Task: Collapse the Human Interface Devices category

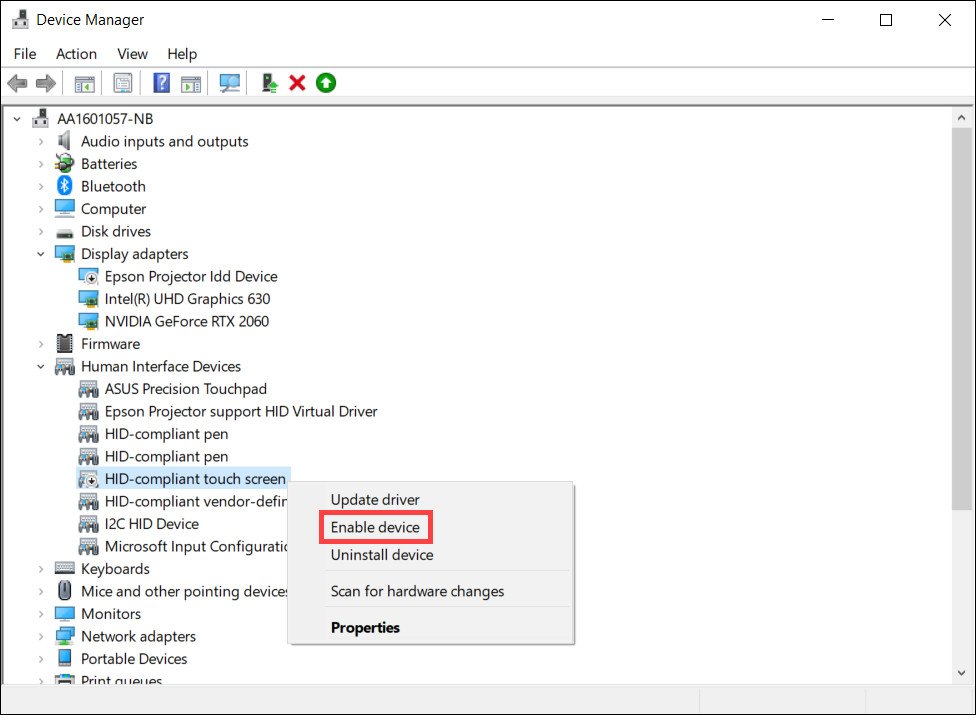Action: [41, 366]
